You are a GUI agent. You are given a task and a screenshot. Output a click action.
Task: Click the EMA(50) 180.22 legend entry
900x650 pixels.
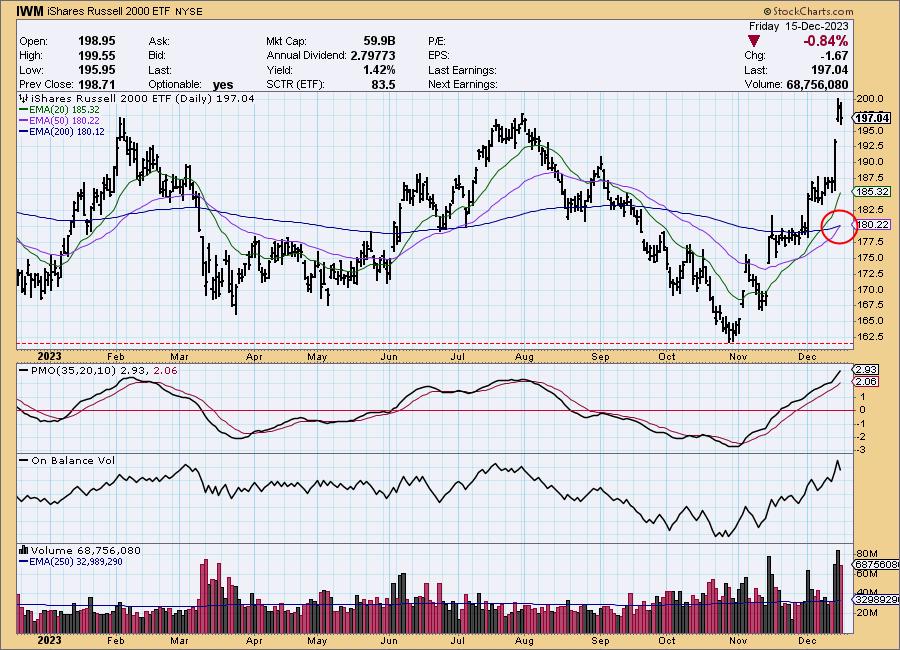click(x=64, y=121)
